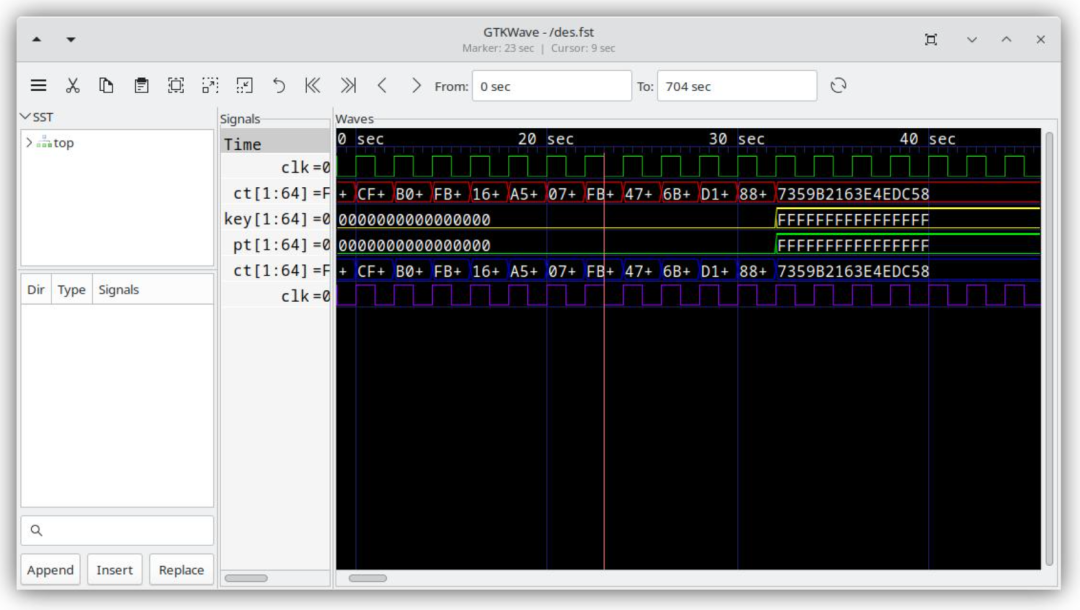Click the Paste clipboard icon
The width and height of the screenshot is (1080, 610).
coord(141,86)
